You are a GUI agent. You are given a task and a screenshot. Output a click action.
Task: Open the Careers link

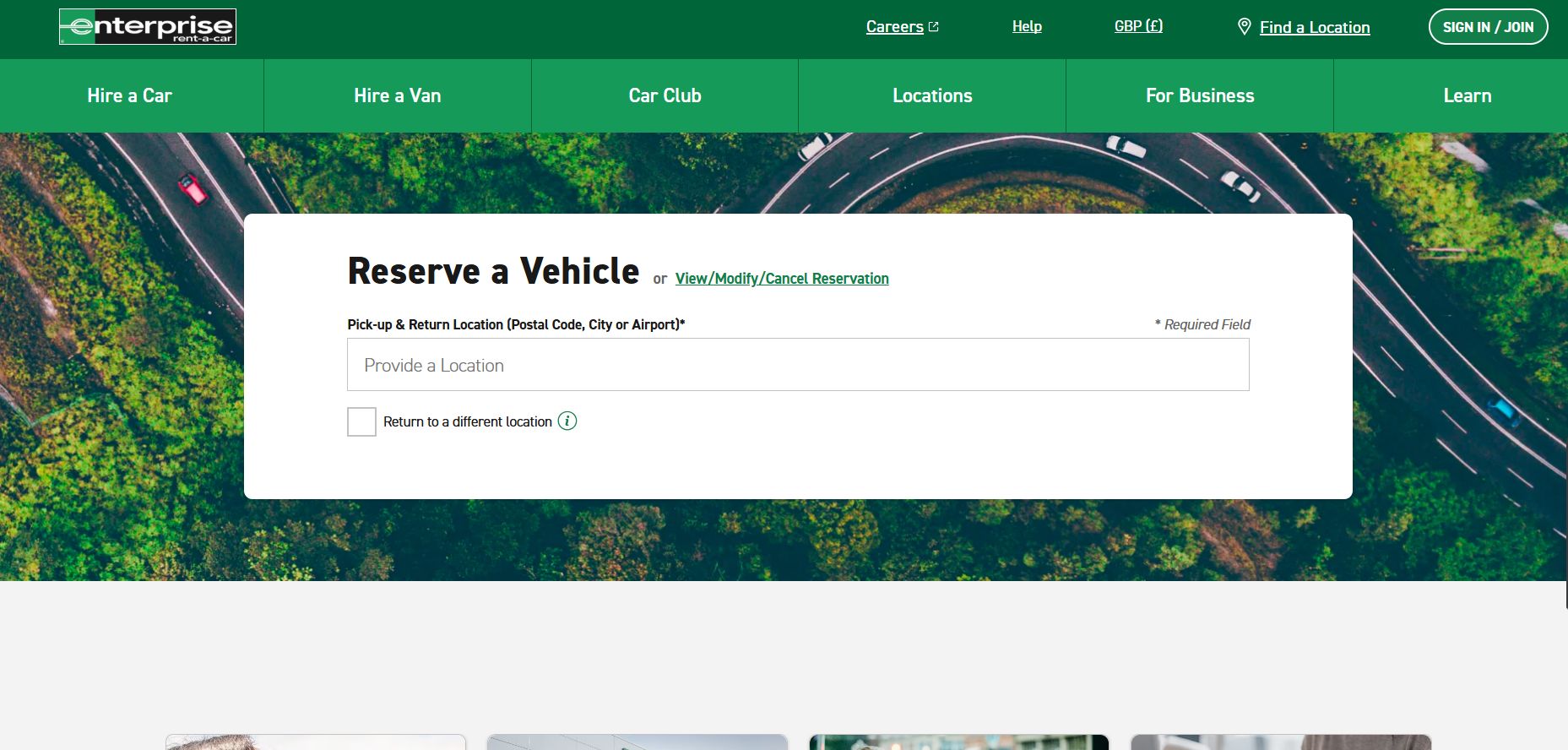tap(894, 27)
